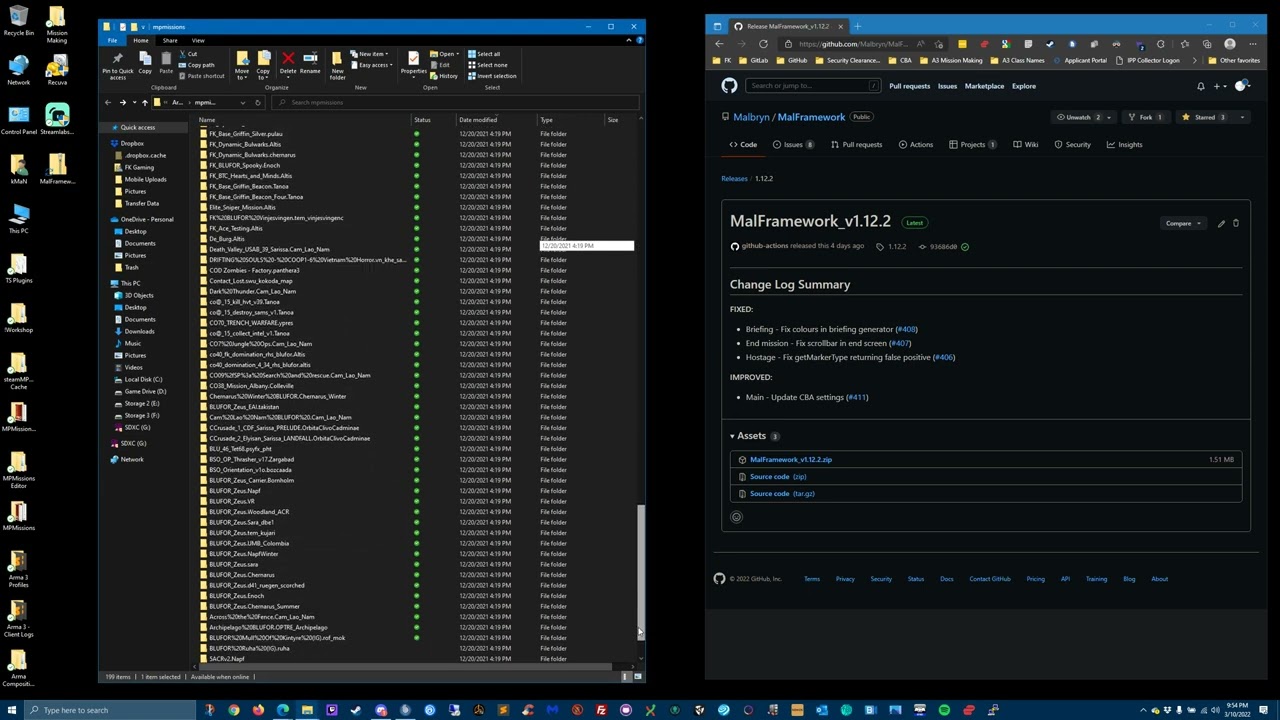1280x720 pixels.
Task: Click the edit pencil icon on the release
Action: (1221, 223)
